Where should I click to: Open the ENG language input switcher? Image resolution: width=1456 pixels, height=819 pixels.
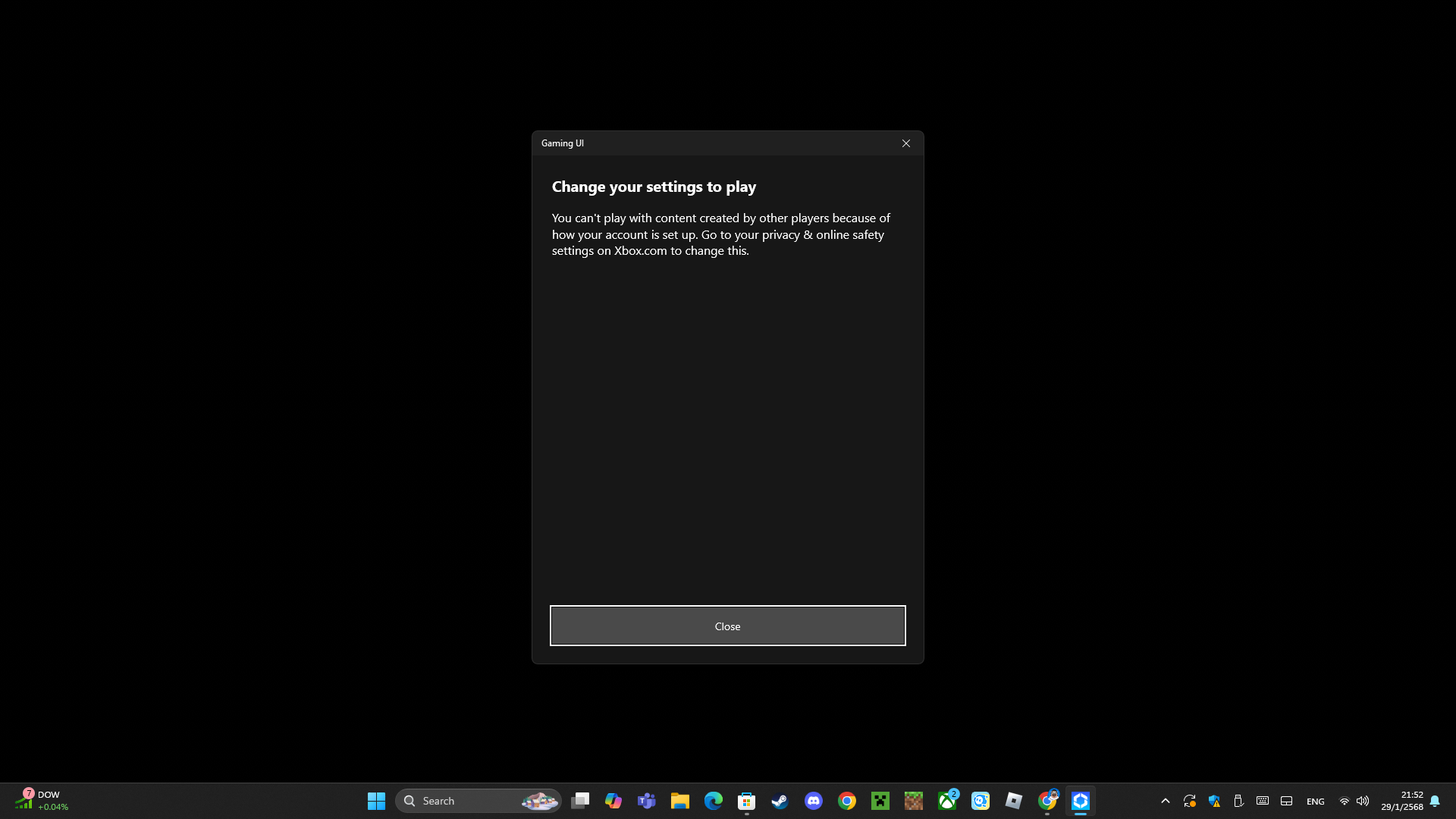[1316, 802]
